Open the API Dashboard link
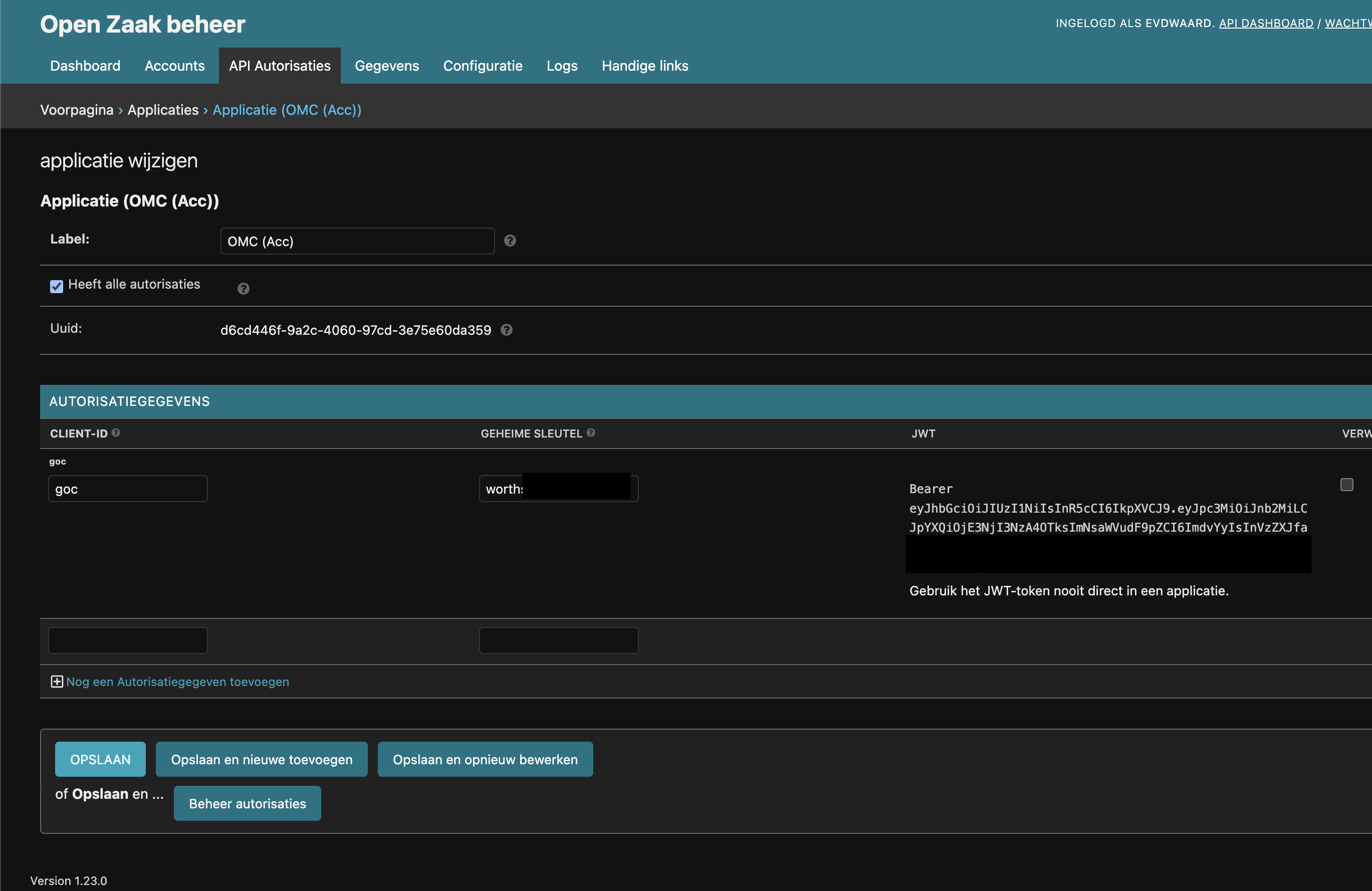The height and width of the screenshot is (891, 1372). pyautogui.click(x=1265, y=23)
